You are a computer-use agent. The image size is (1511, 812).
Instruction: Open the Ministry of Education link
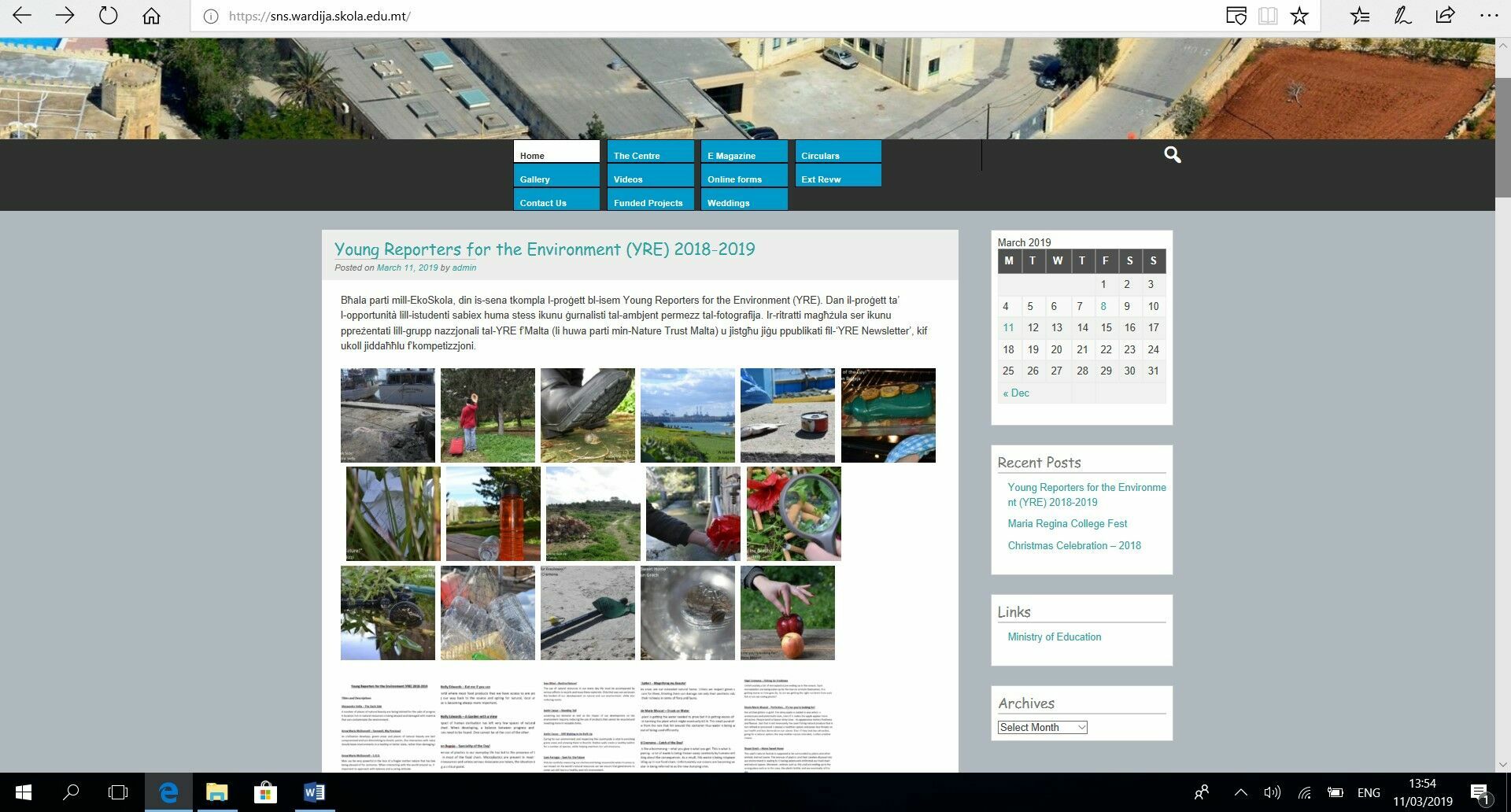point(1054,637)
